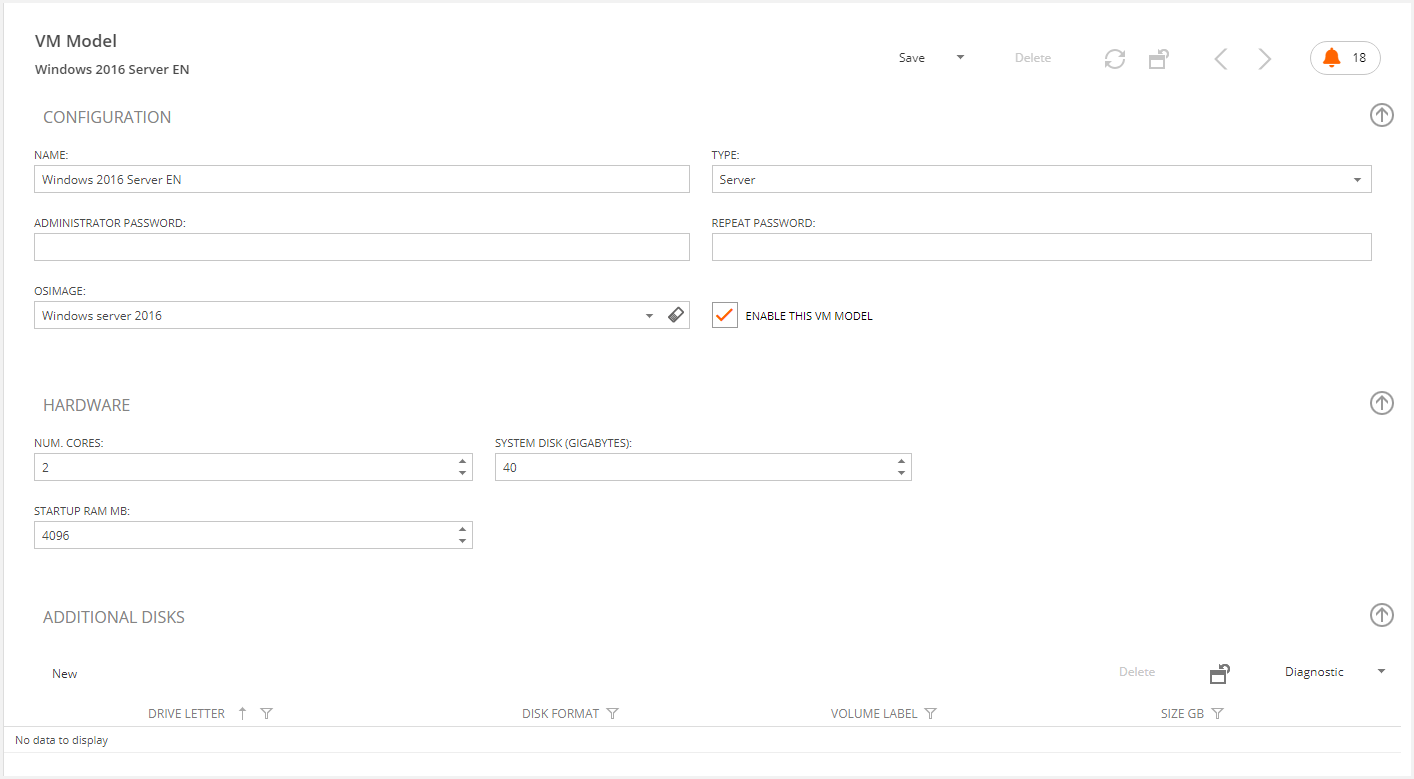Click the Save button

click(x=912, y=58)
